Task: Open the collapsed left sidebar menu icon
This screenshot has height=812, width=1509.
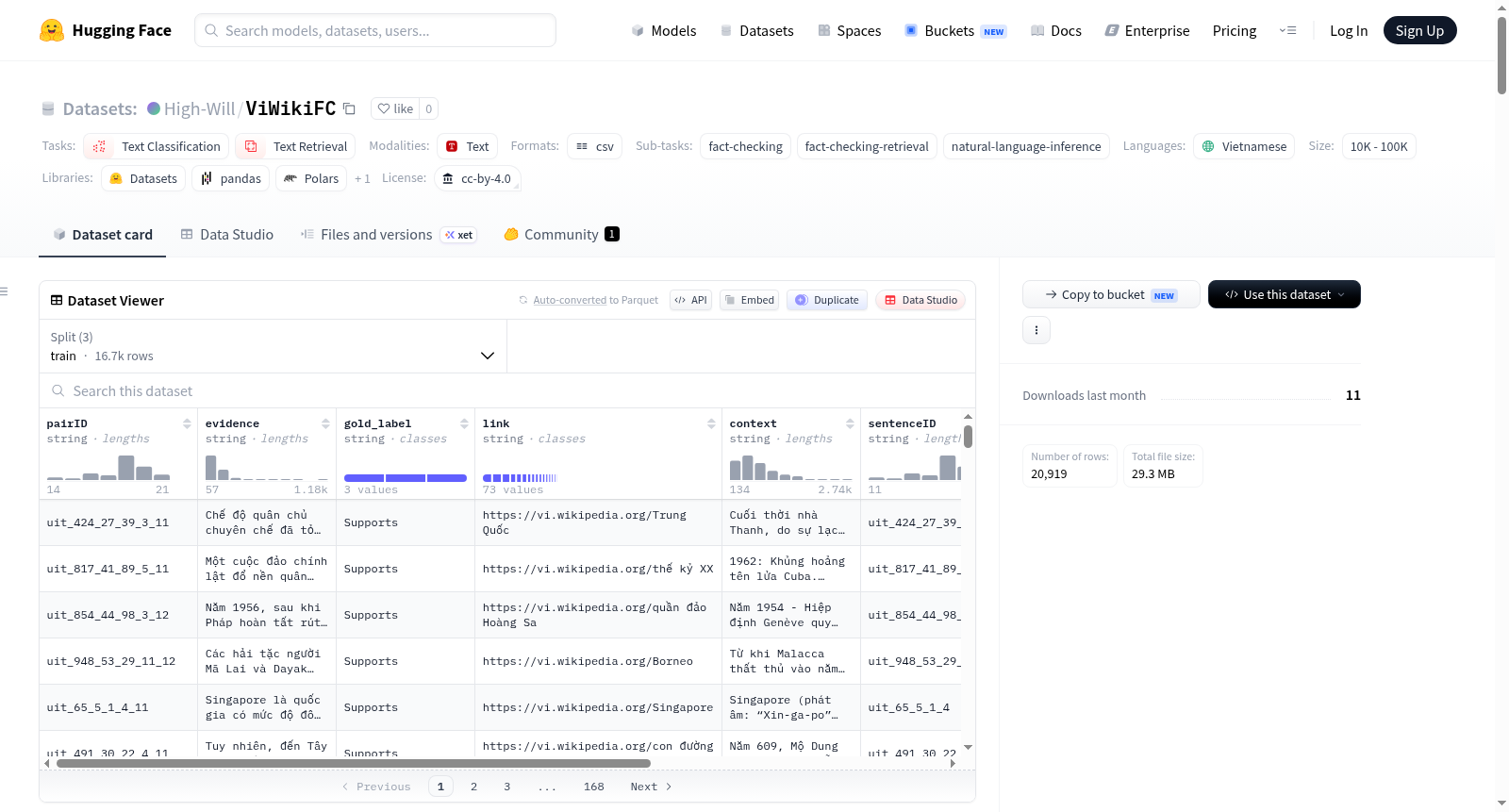Action: click(4, 291)
